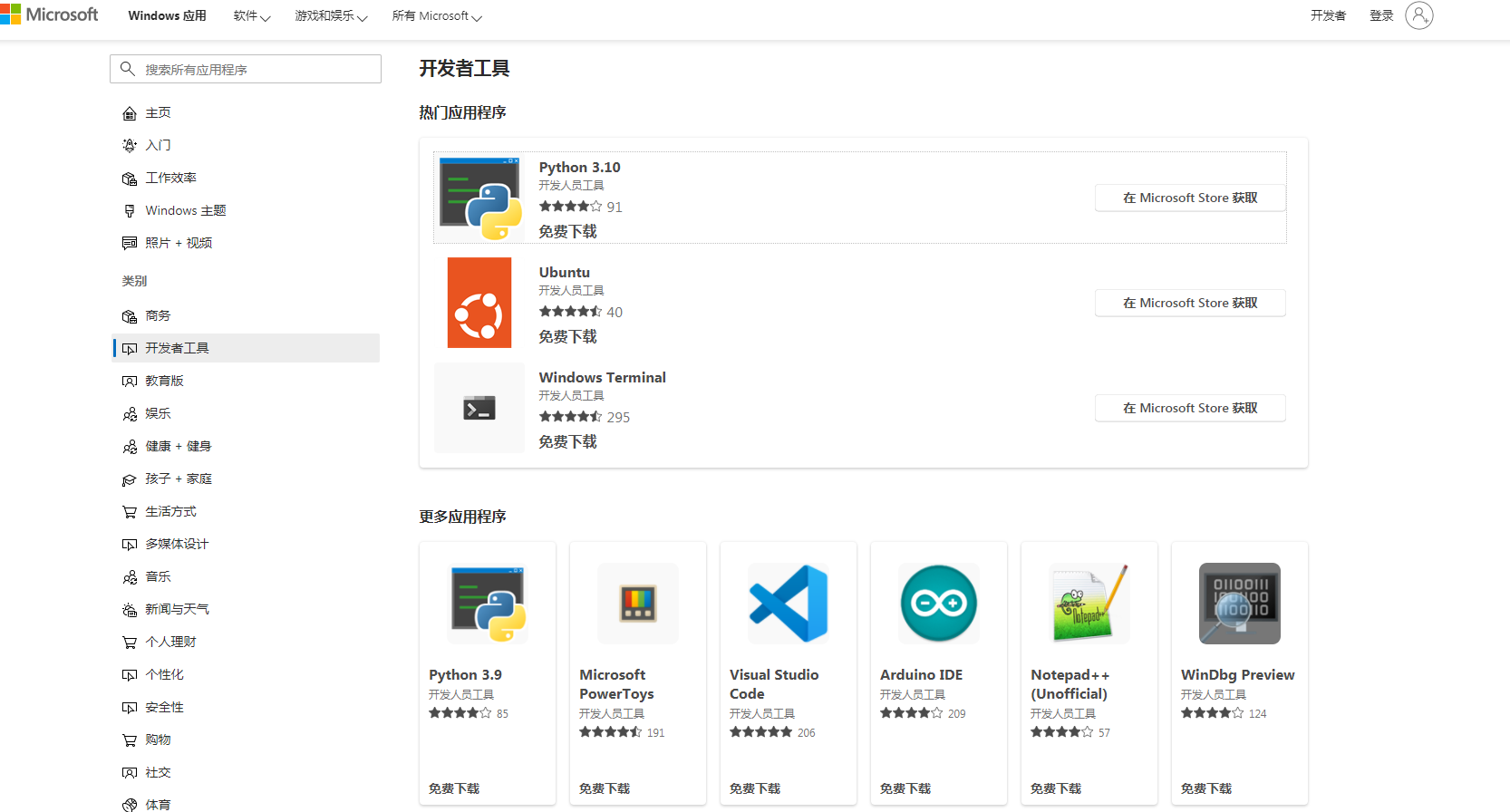Click the 教育版 category icon
This screenshot has height=812, width=1510.
(130, 382)
